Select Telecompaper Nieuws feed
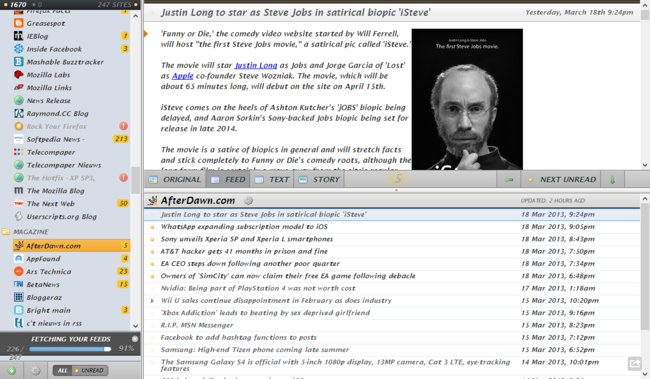 (x=71, y=165)
